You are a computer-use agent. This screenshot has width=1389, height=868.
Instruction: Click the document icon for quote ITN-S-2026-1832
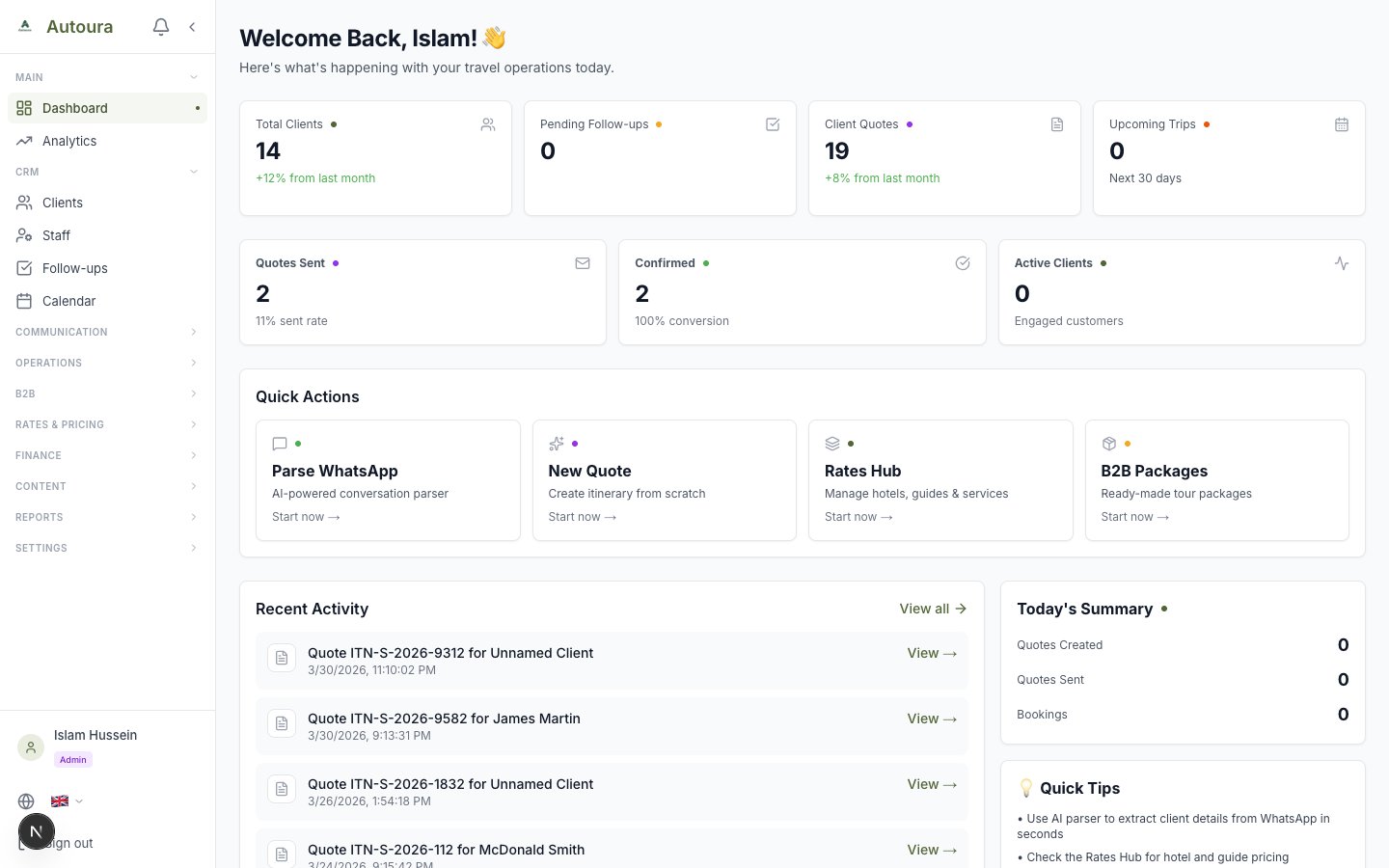click(282, 789)
